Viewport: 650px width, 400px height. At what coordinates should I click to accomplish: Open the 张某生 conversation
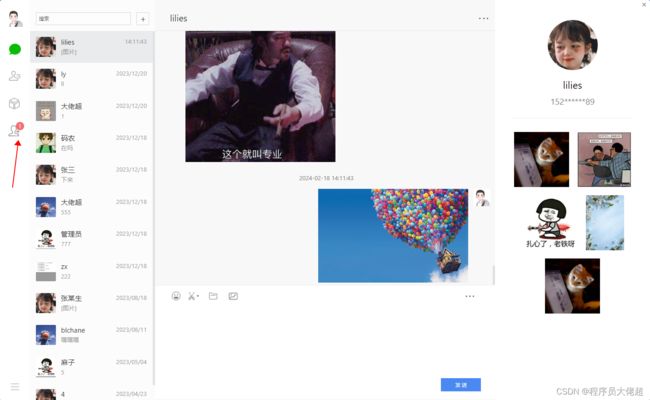(92, 303)
